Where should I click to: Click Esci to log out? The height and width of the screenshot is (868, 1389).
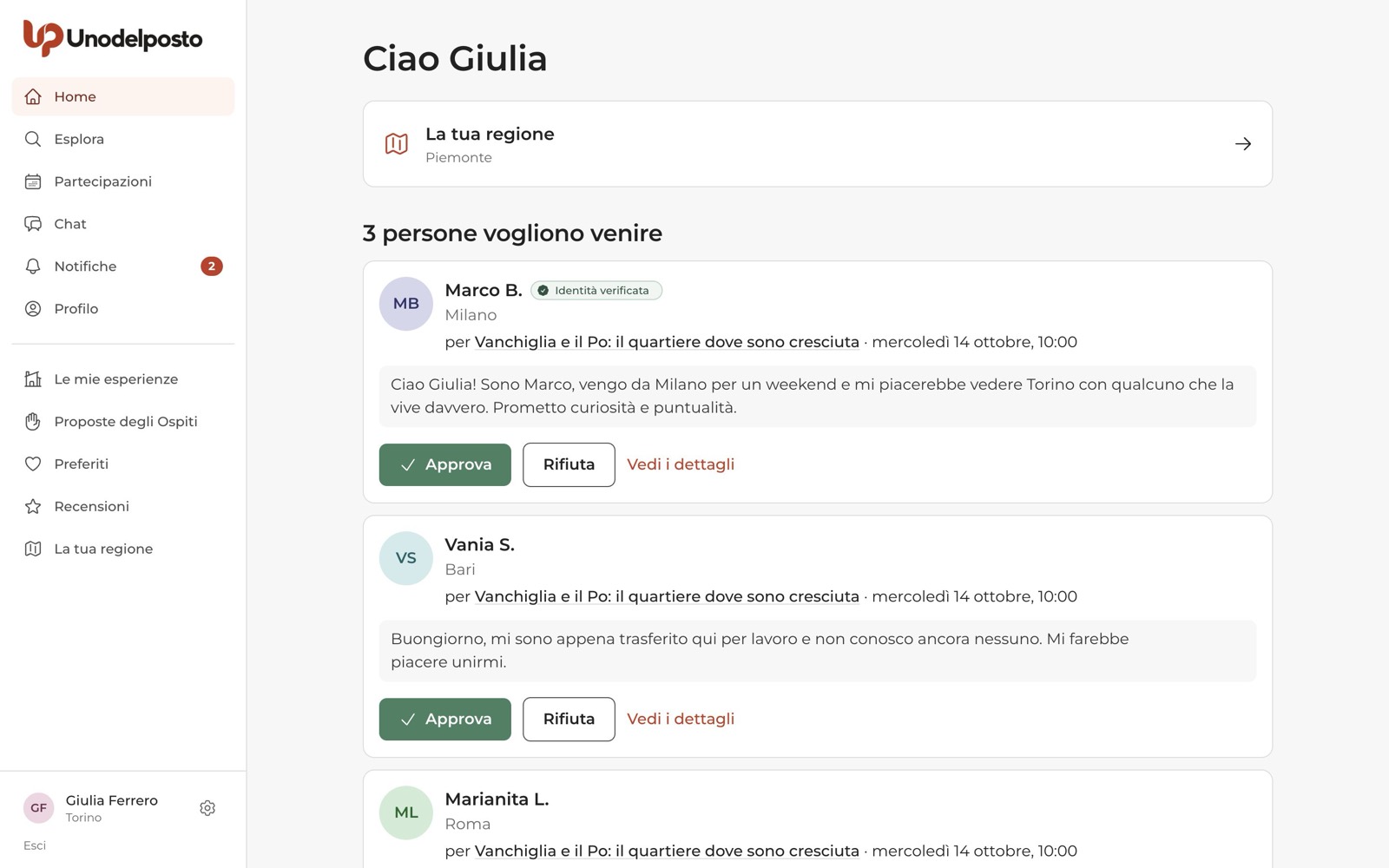[x=35, y=845]
